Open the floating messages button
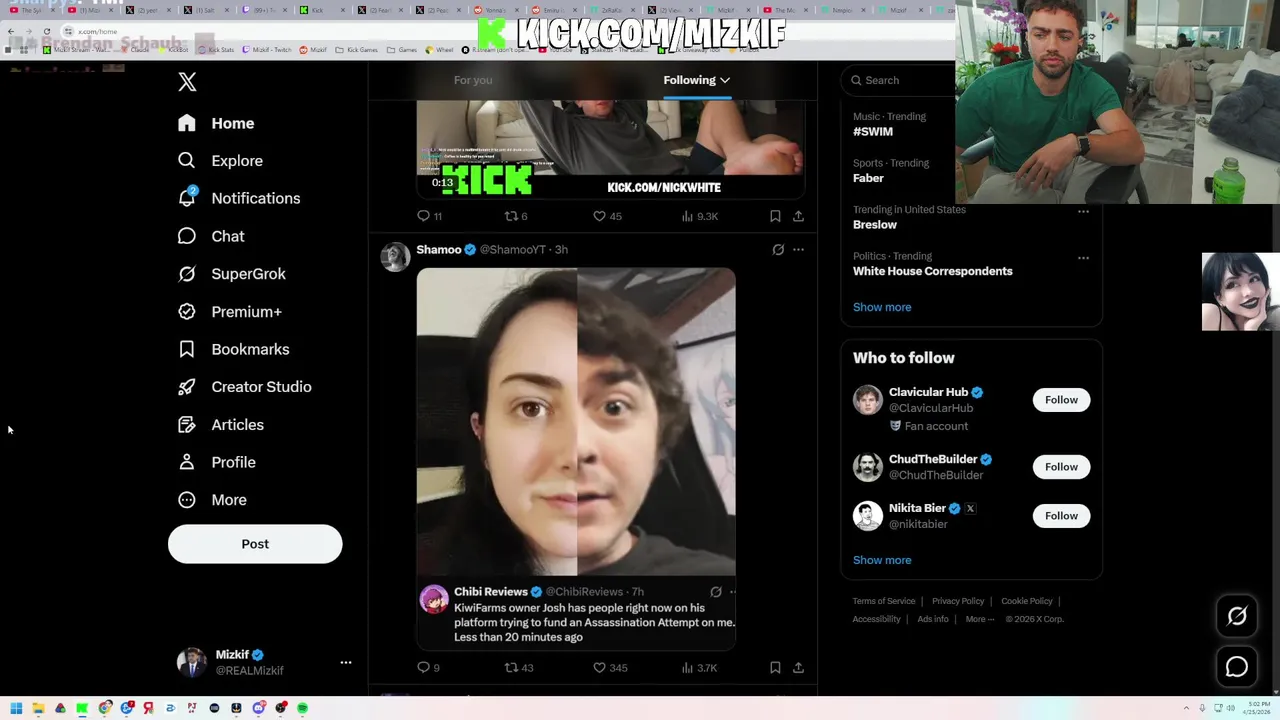 [x=1237, y=667]
